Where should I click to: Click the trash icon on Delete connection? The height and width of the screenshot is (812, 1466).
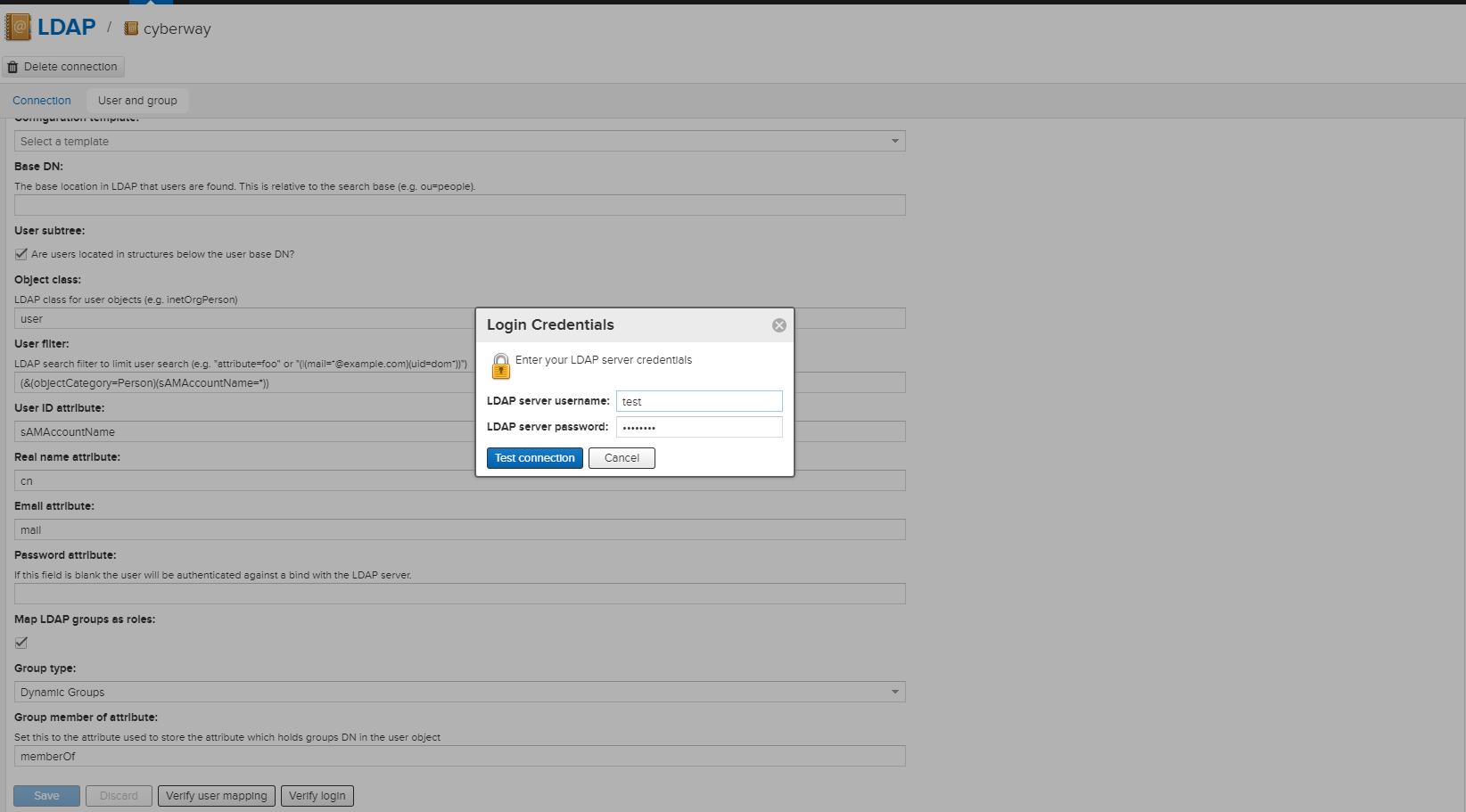12,67
